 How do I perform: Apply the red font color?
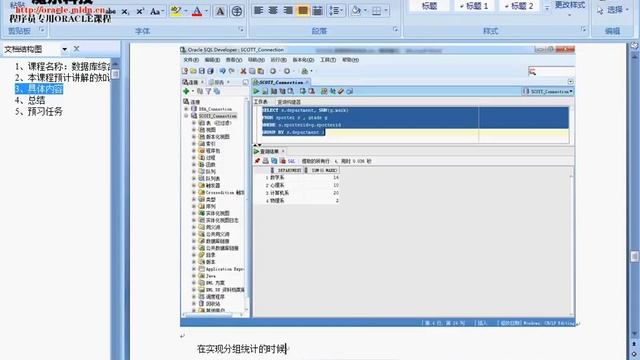tap(197, 11)
